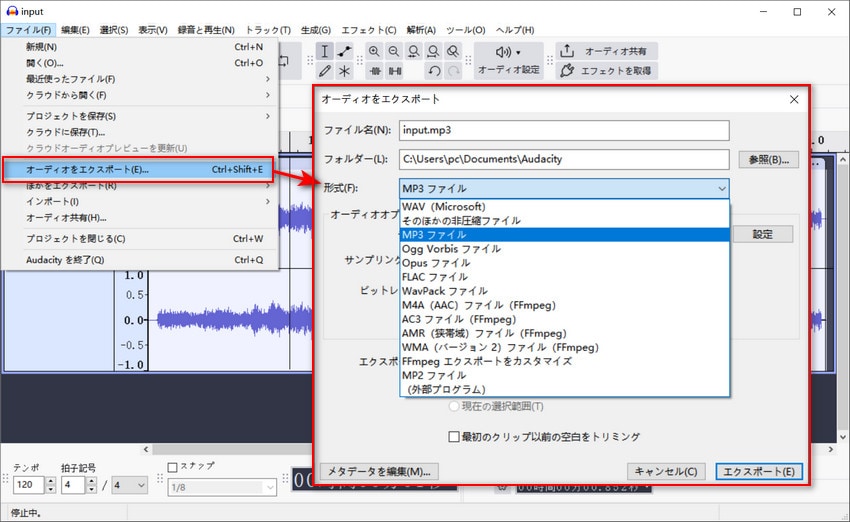Click the エフェクトを取得 plug button

coord(607,70)
